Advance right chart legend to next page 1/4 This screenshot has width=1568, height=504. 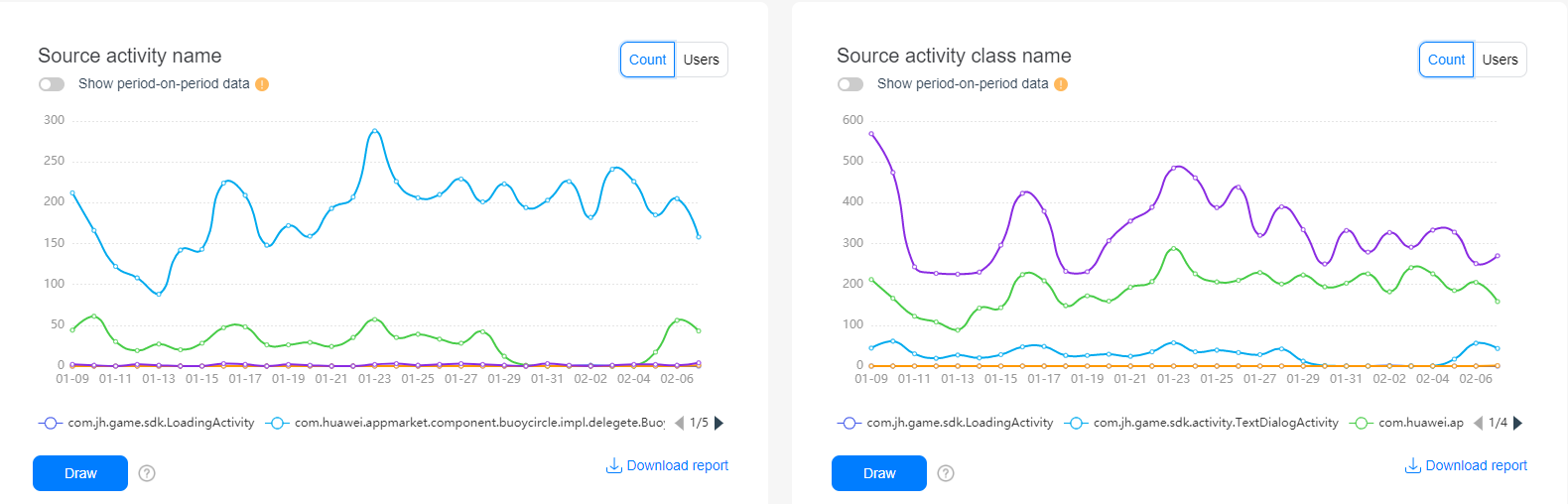pos(1517,423)
